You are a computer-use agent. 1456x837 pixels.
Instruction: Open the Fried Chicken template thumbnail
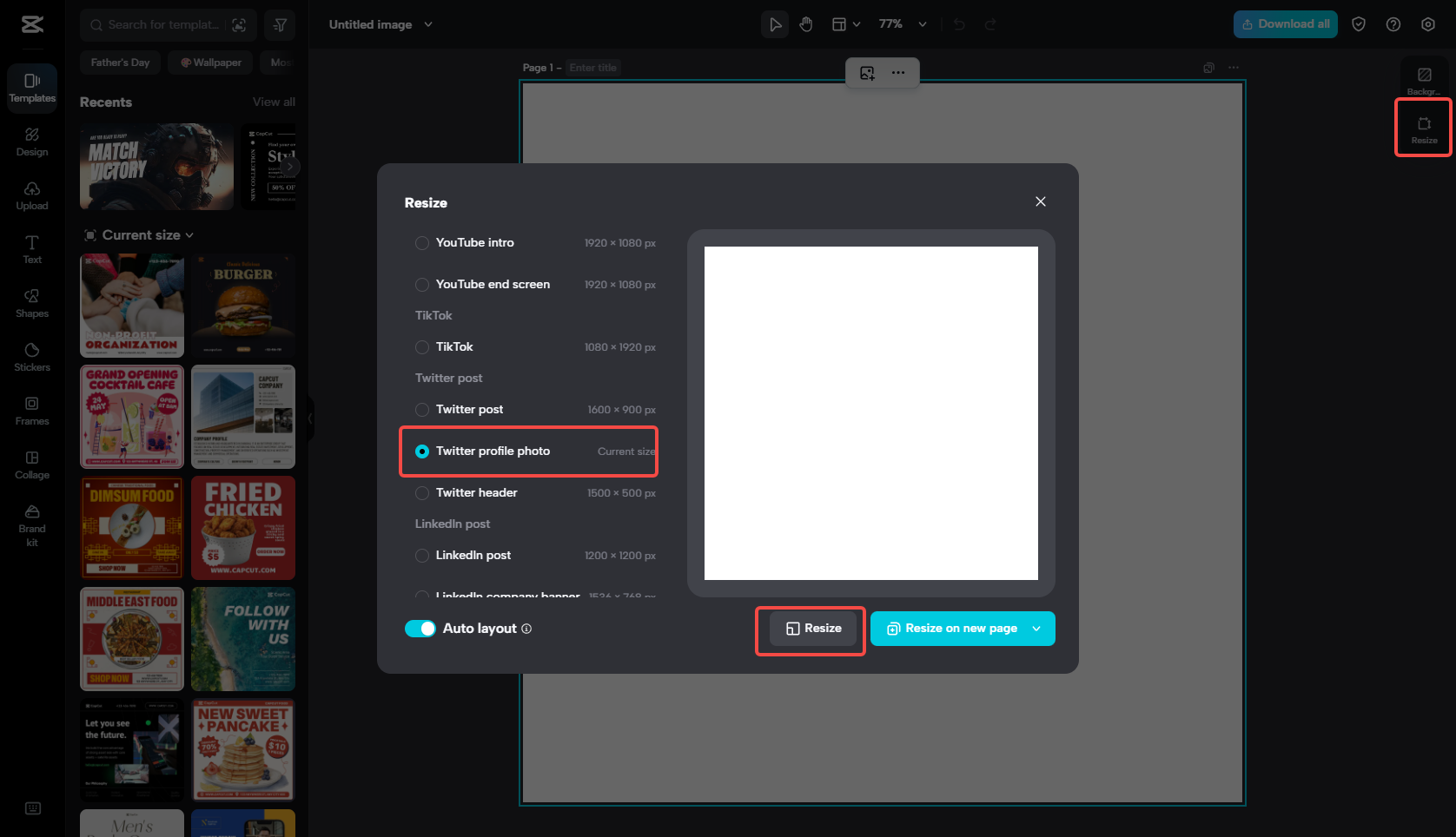(242, 528)
